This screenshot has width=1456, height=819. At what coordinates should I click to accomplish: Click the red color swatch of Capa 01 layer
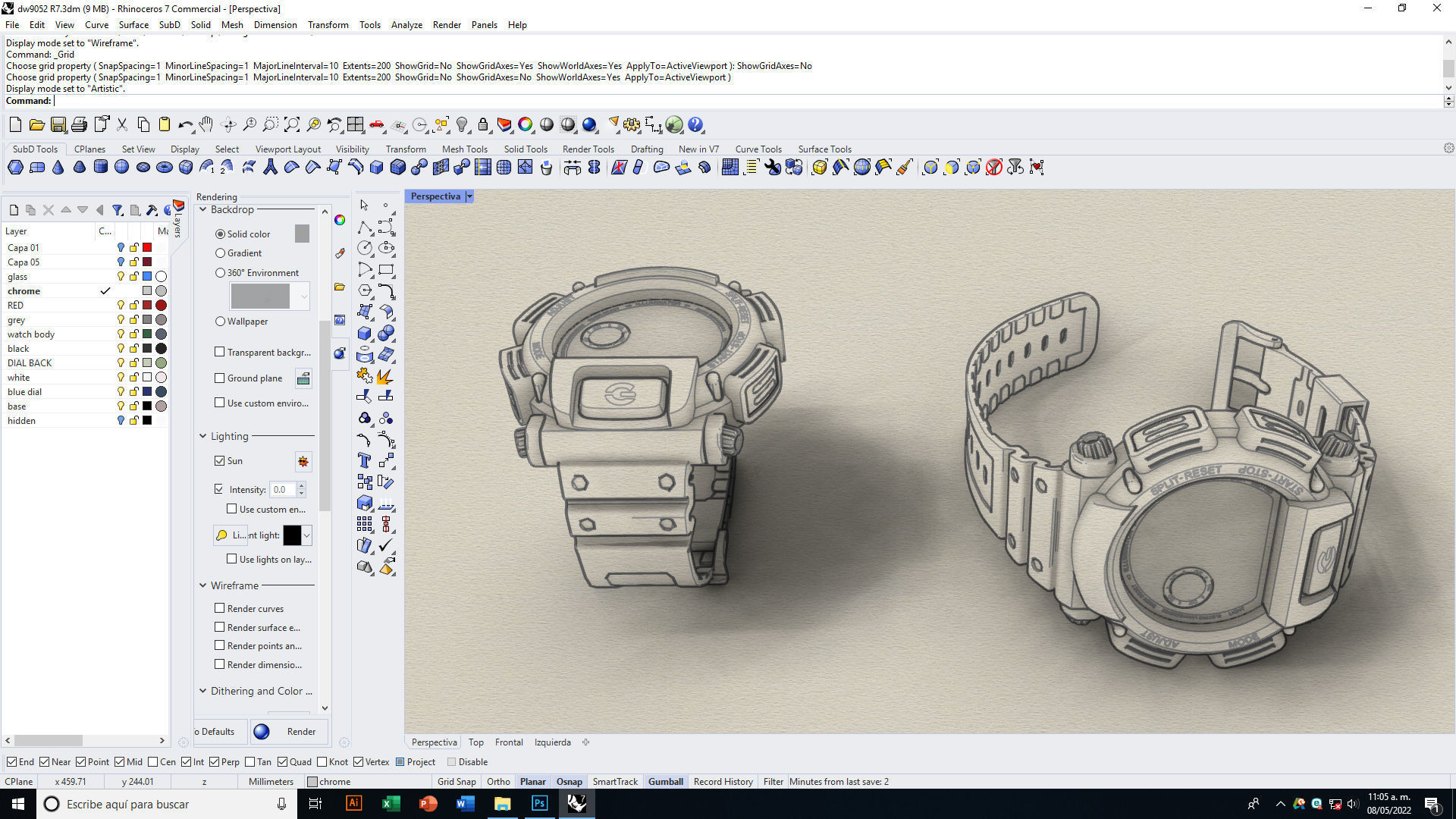coord(147,248)
